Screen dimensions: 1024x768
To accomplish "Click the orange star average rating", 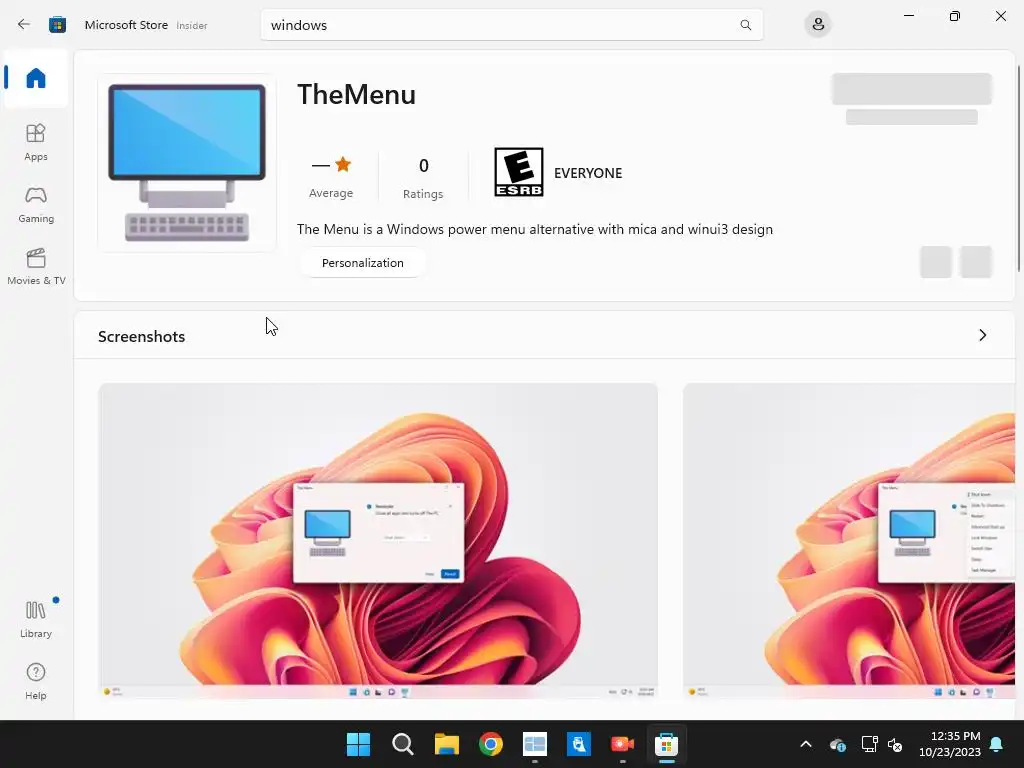I will tap(343, 165).
